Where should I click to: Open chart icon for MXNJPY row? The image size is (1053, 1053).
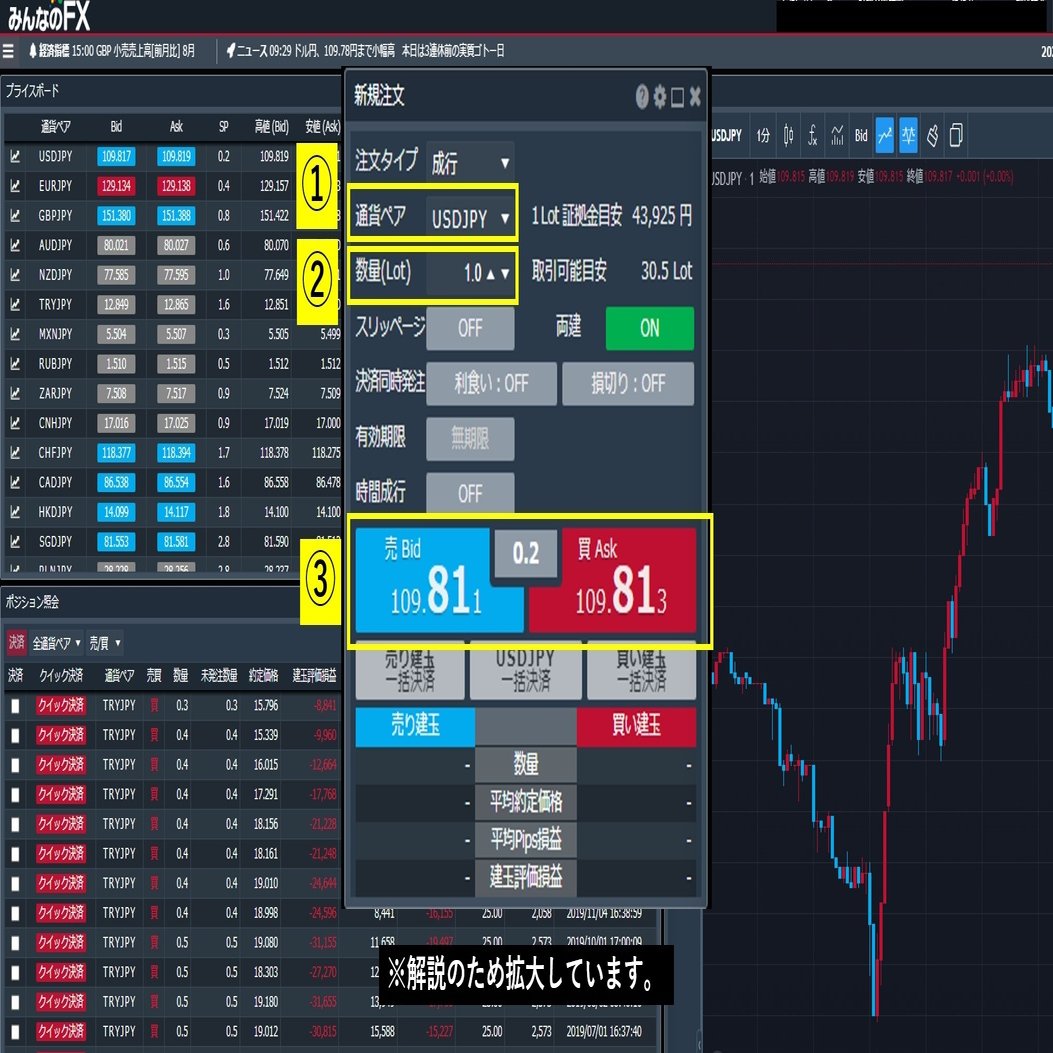(15, 334)
